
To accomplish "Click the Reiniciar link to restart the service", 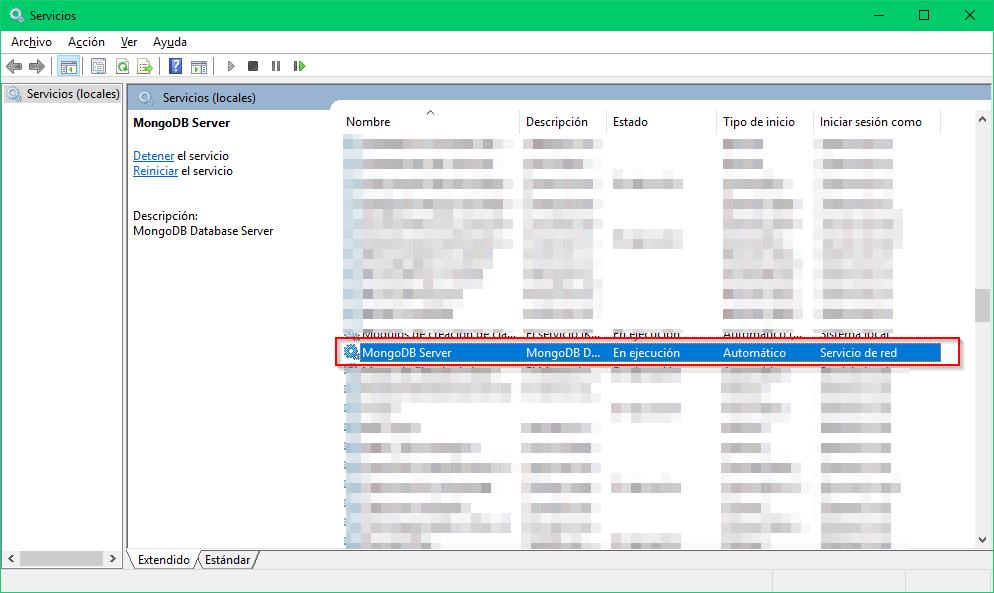I will click(155, 171).
